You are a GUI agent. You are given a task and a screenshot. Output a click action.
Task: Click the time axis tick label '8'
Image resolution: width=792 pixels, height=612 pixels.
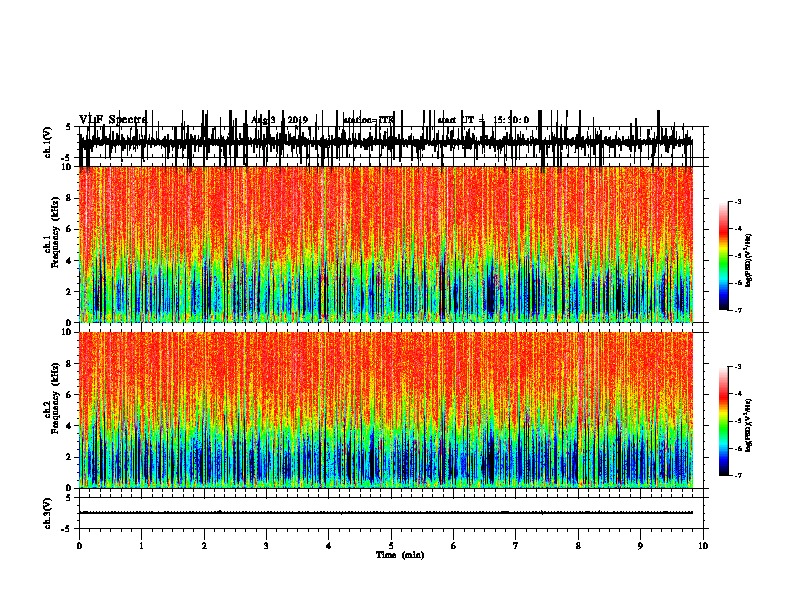point(578,545)
